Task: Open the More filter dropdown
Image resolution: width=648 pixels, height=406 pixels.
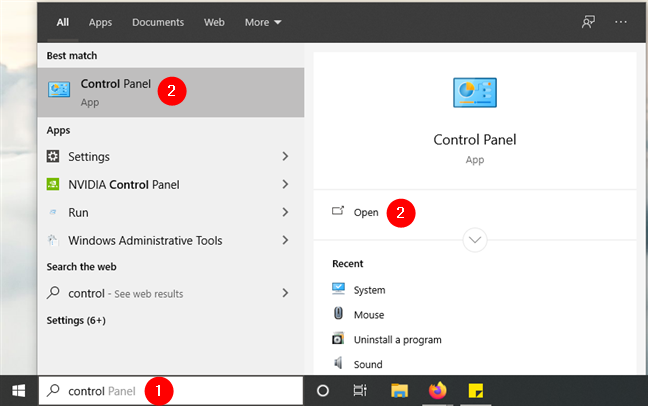Action: [x=263, y=22]
